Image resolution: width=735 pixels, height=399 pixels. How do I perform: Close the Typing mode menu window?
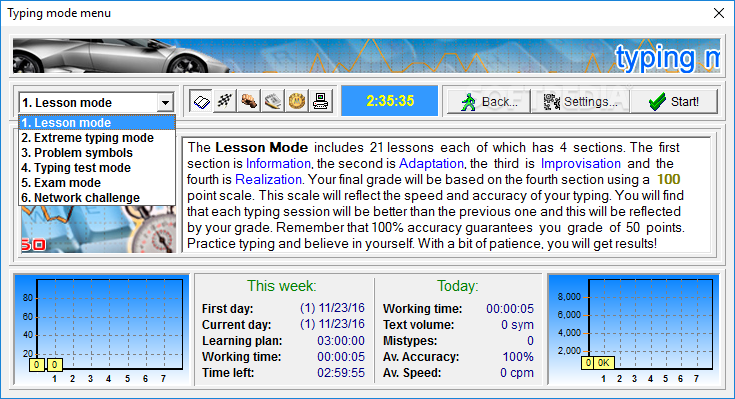[719, 13]
